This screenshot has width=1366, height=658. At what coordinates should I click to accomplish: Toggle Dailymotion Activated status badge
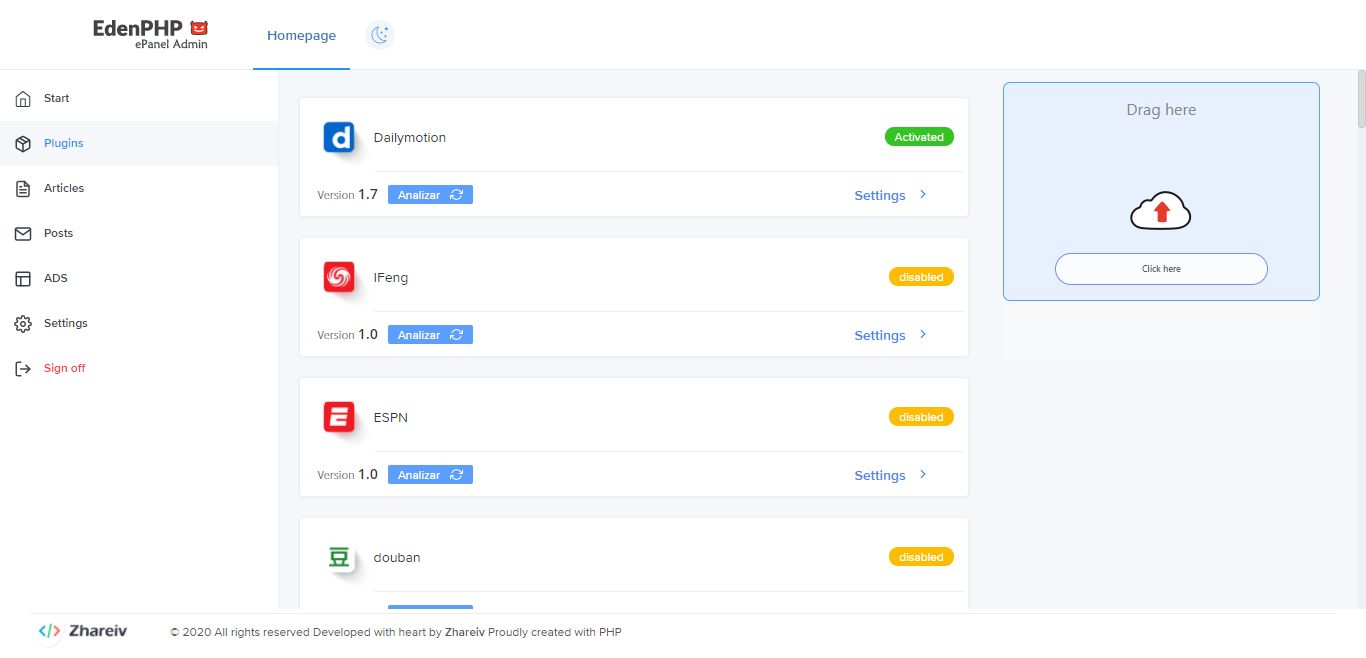point(919,137)
